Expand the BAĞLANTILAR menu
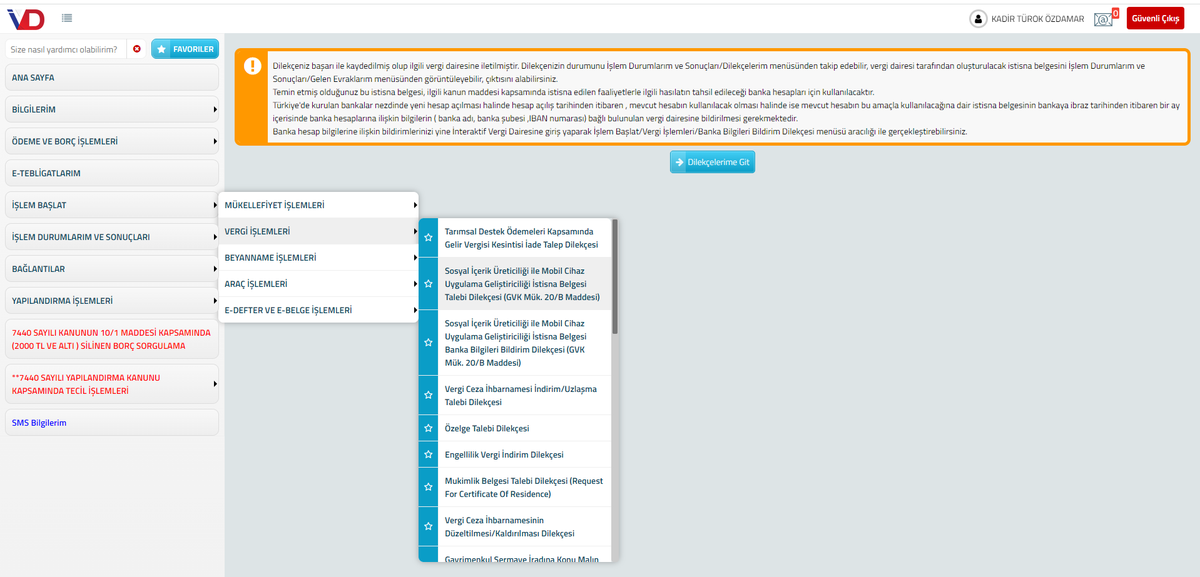The height and width of the screenshot is (577, 1200). [110, 269]
